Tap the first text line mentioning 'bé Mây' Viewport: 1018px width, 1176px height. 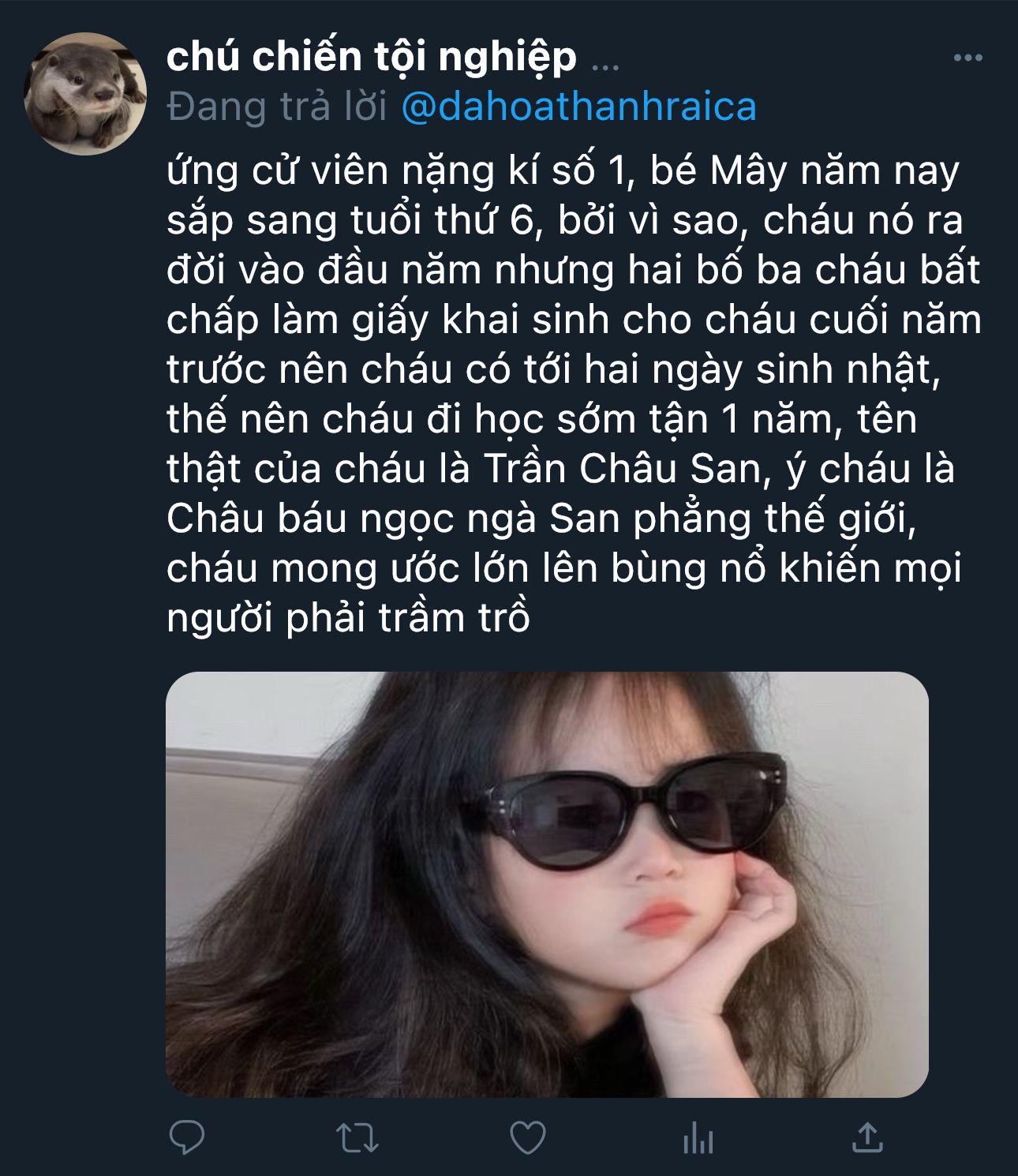pyautogui.click(x=563, y=170)
